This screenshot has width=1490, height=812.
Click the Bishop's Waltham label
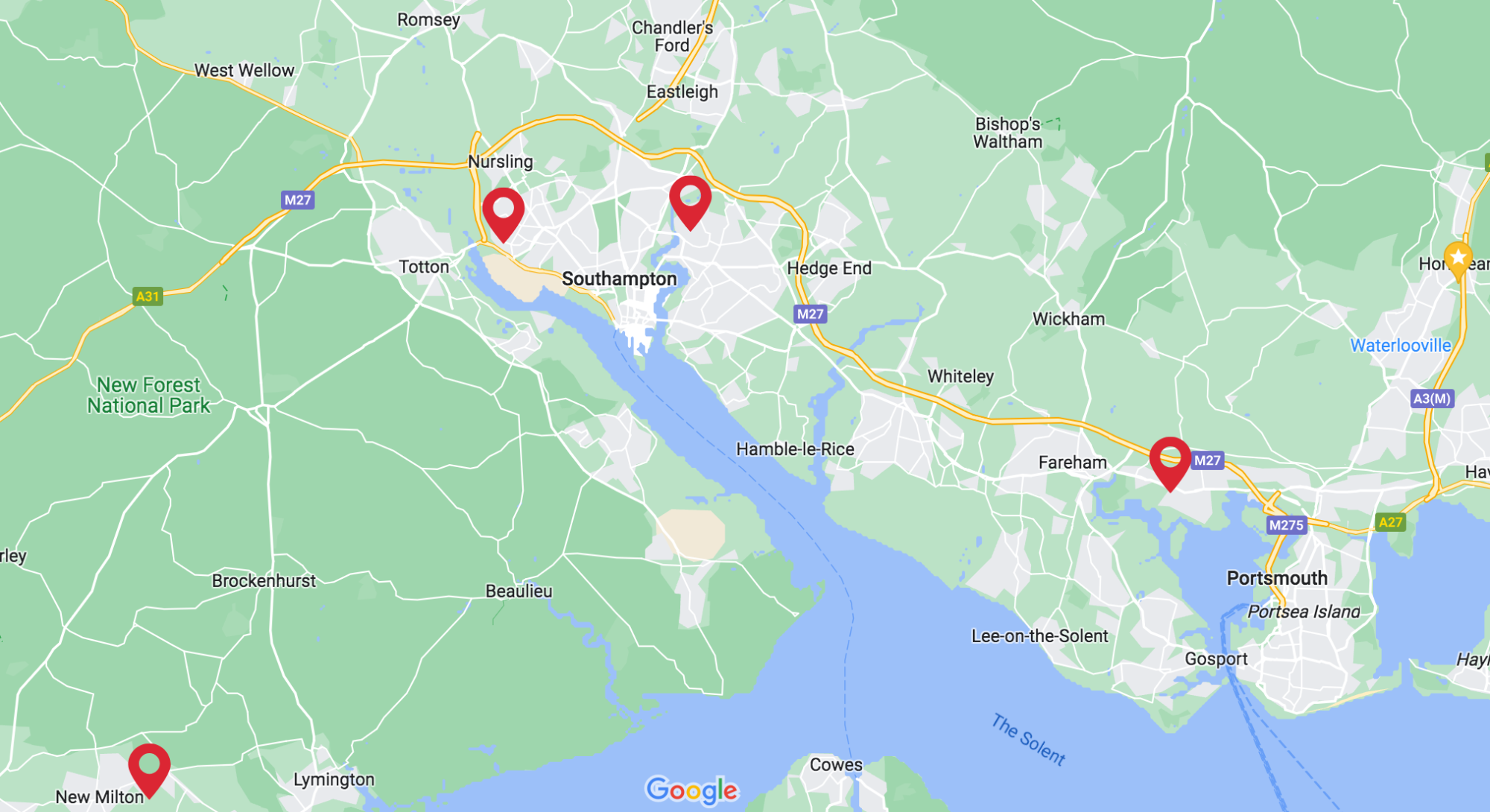1008,133
